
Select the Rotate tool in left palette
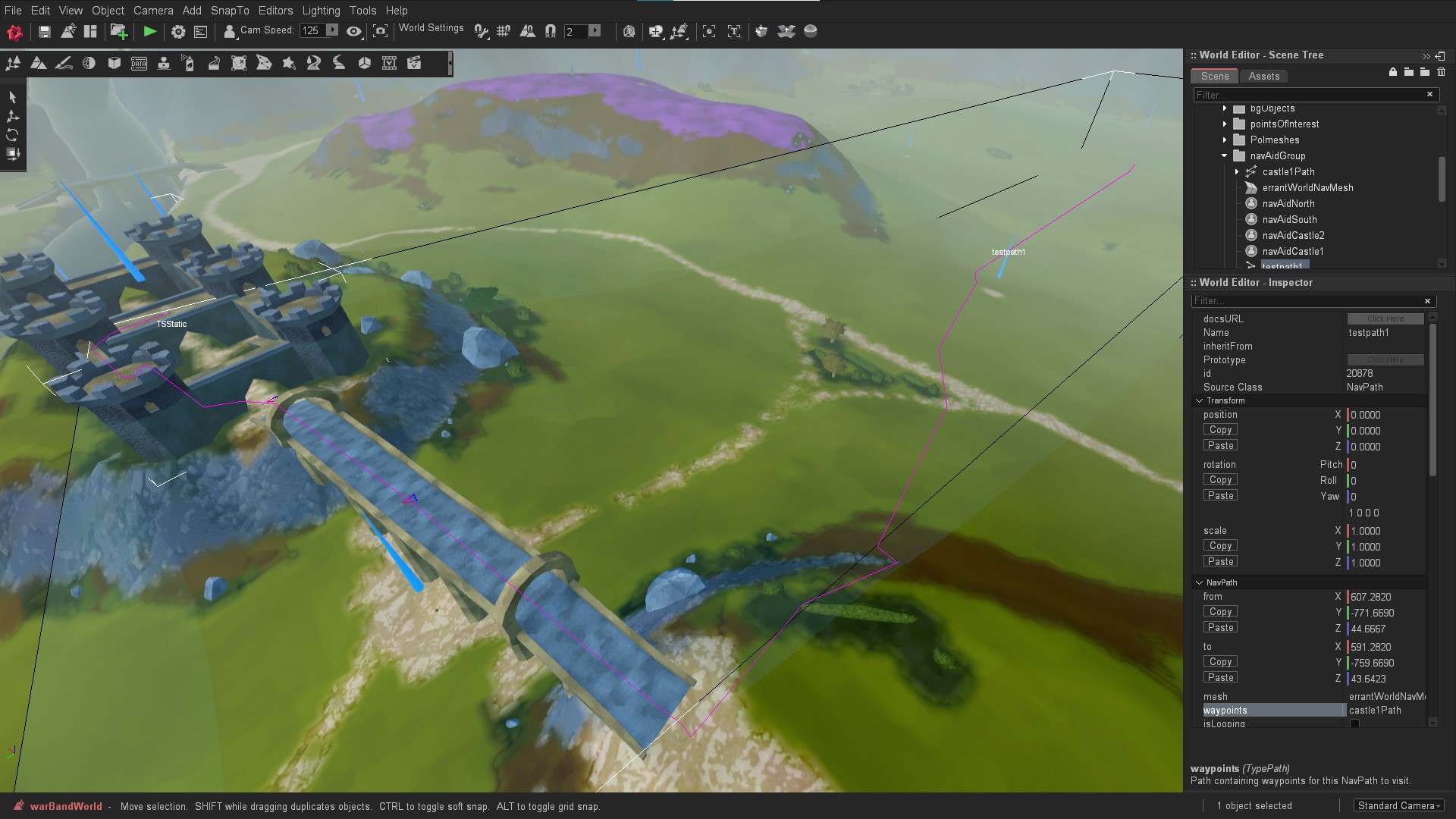(12, 135)
